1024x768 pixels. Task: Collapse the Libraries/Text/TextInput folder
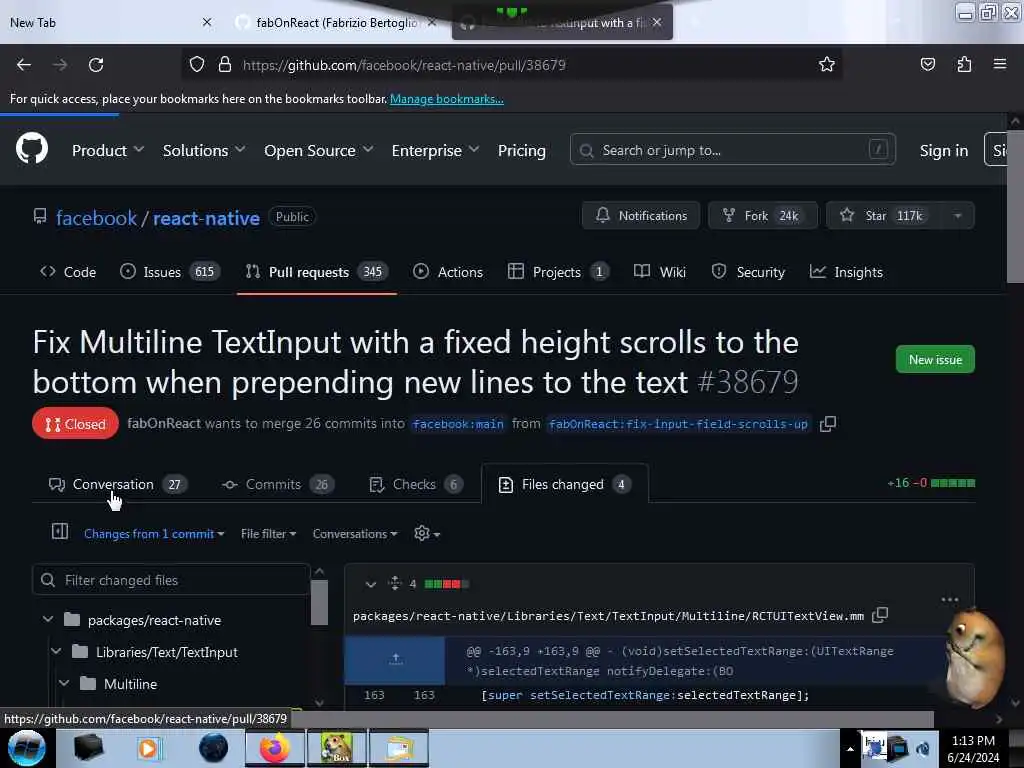[x=56, y=651]
